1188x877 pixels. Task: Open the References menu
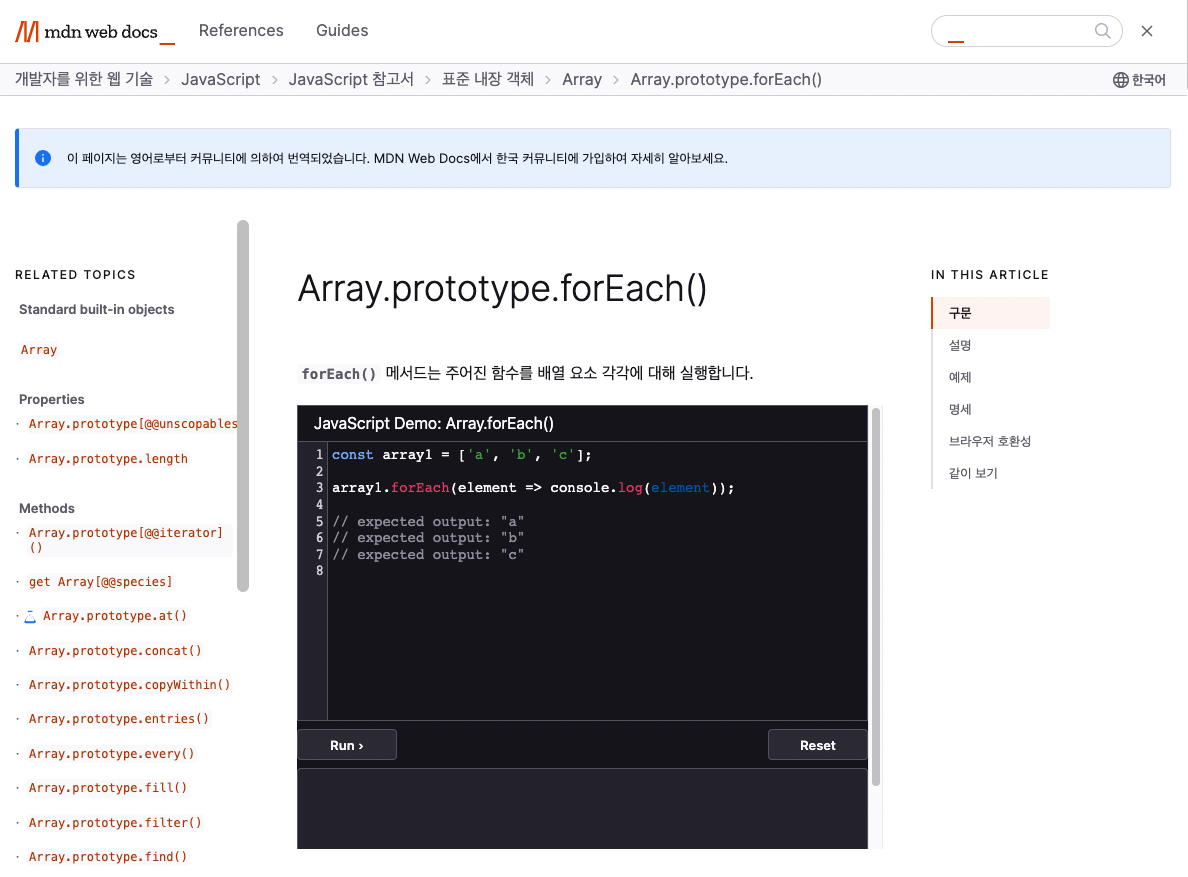pos(241,31)
